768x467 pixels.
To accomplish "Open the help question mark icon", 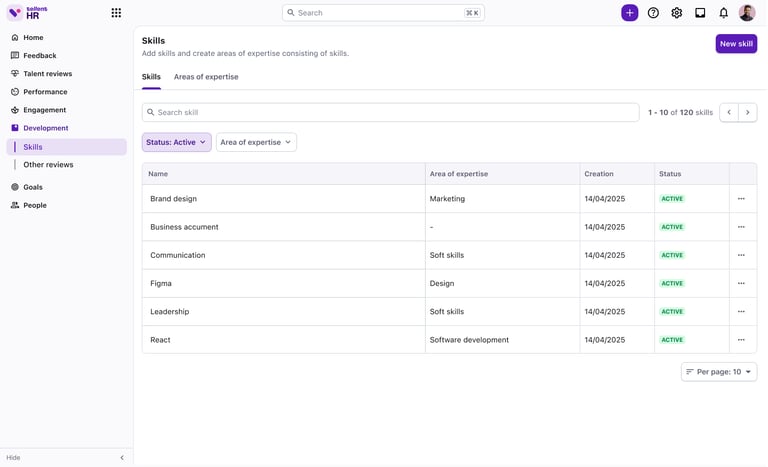I will (653, 13).
